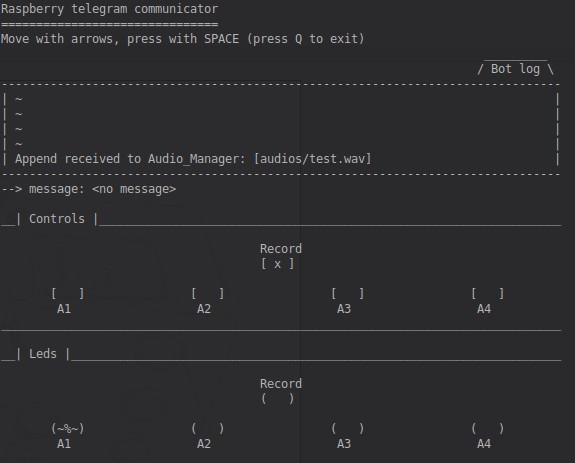Select the Controls section header
Screen dimensions: 575x463
tap(57, 219)
